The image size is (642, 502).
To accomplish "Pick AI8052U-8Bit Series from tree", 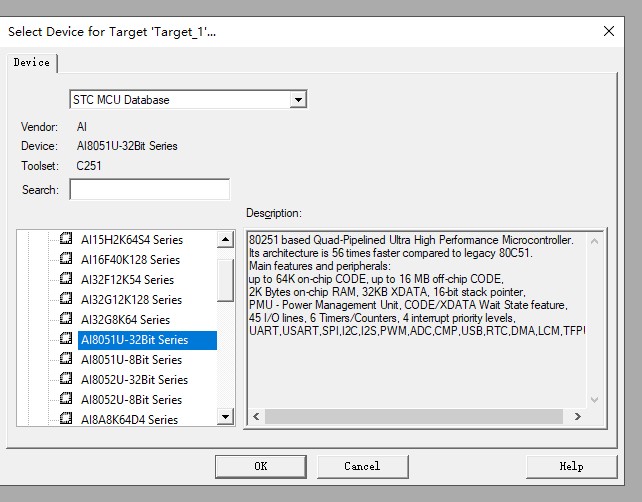I will point(131,400).
